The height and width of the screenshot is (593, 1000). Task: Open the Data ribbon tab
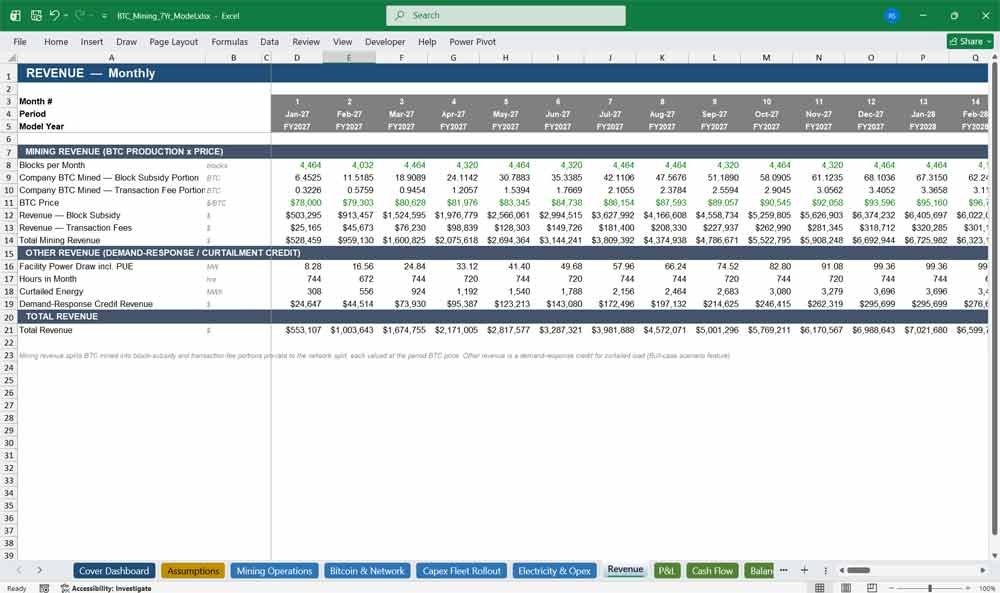[269, 41]
